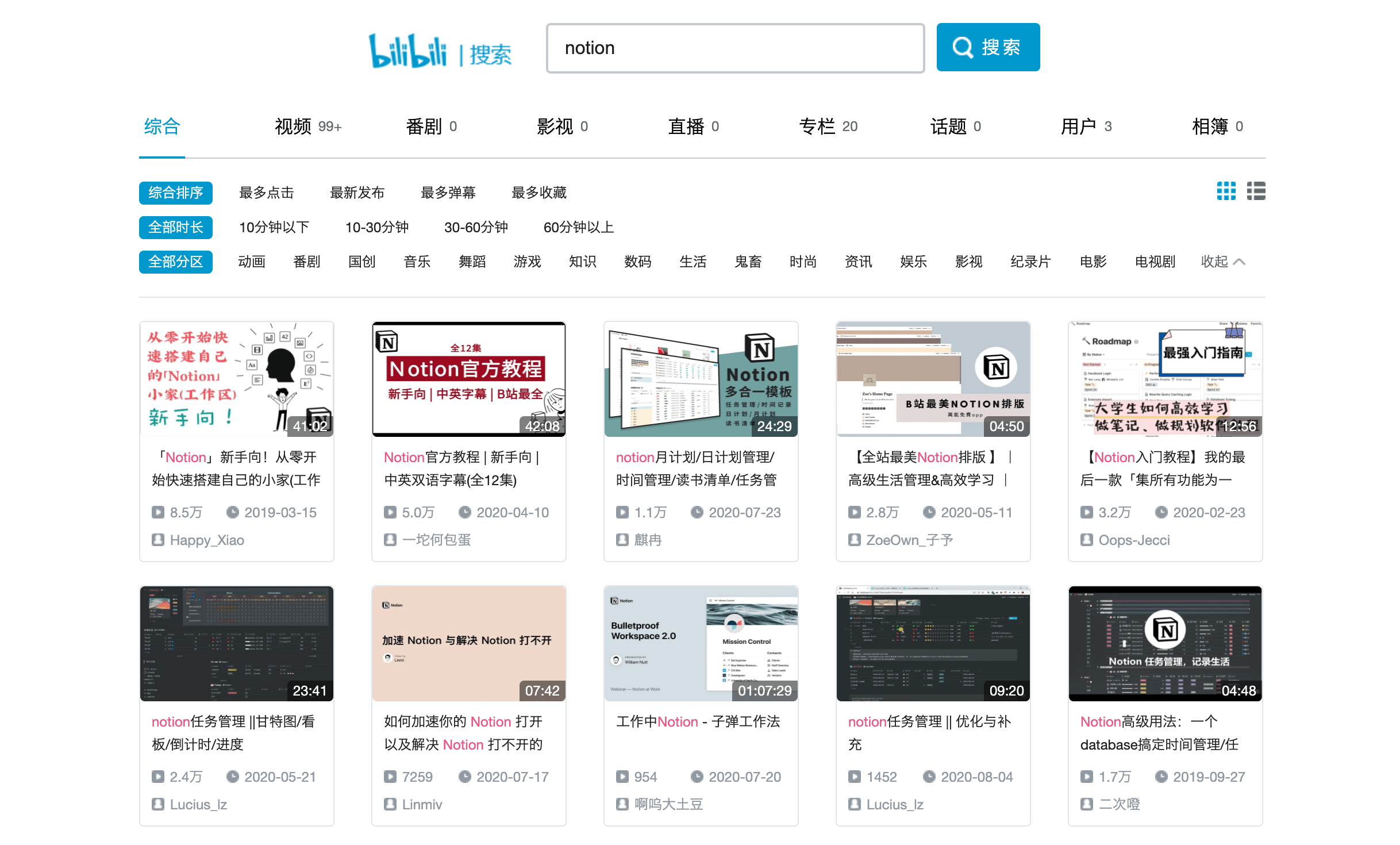The image size is (1400, 845).
Task: Click the notion search input field
Action: [735, 48]
